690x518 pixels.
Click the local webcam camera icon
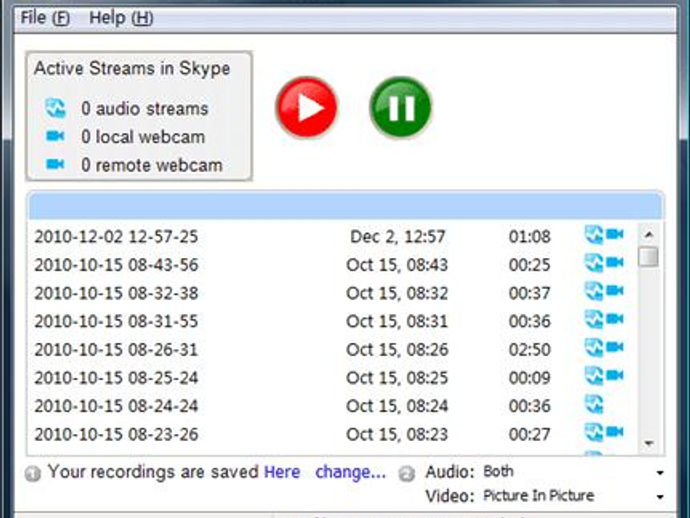[x=55, y=136]
